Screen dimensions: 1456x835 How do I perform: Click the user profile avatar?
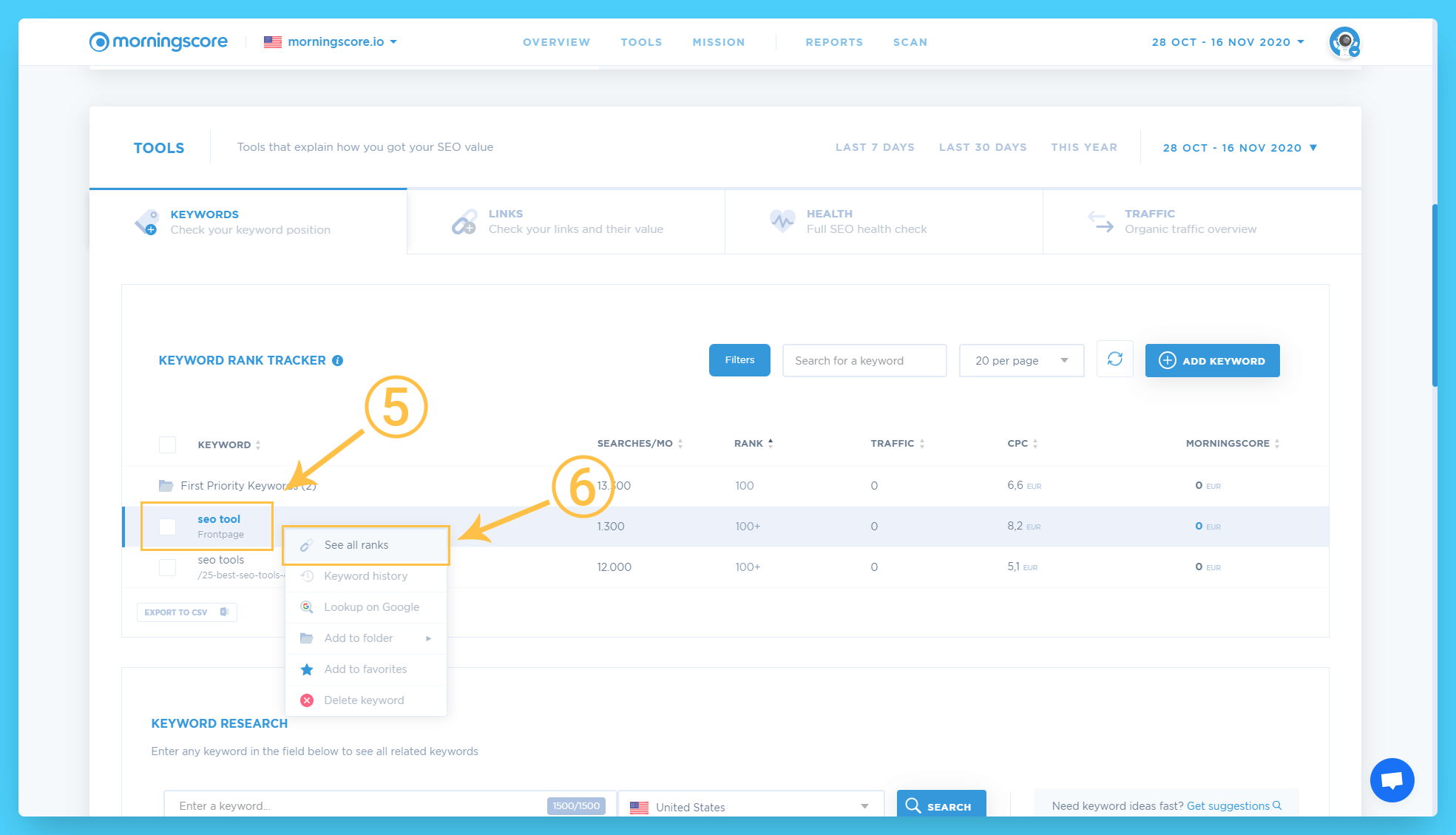coord(1344,41)
